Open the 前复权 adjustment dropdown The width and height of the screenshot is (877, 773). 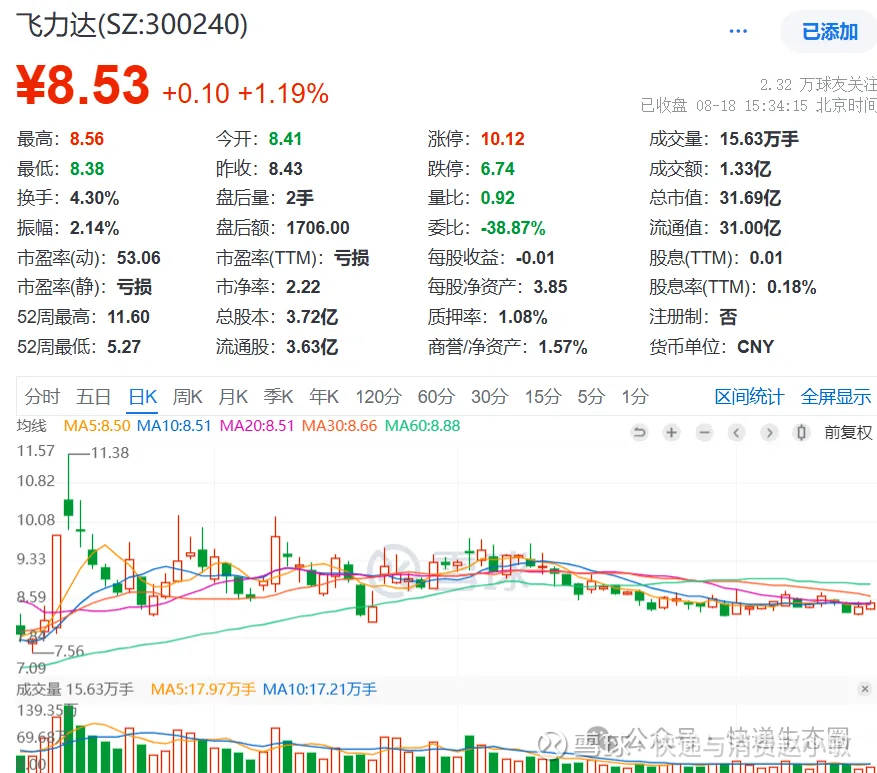(848, 432)
